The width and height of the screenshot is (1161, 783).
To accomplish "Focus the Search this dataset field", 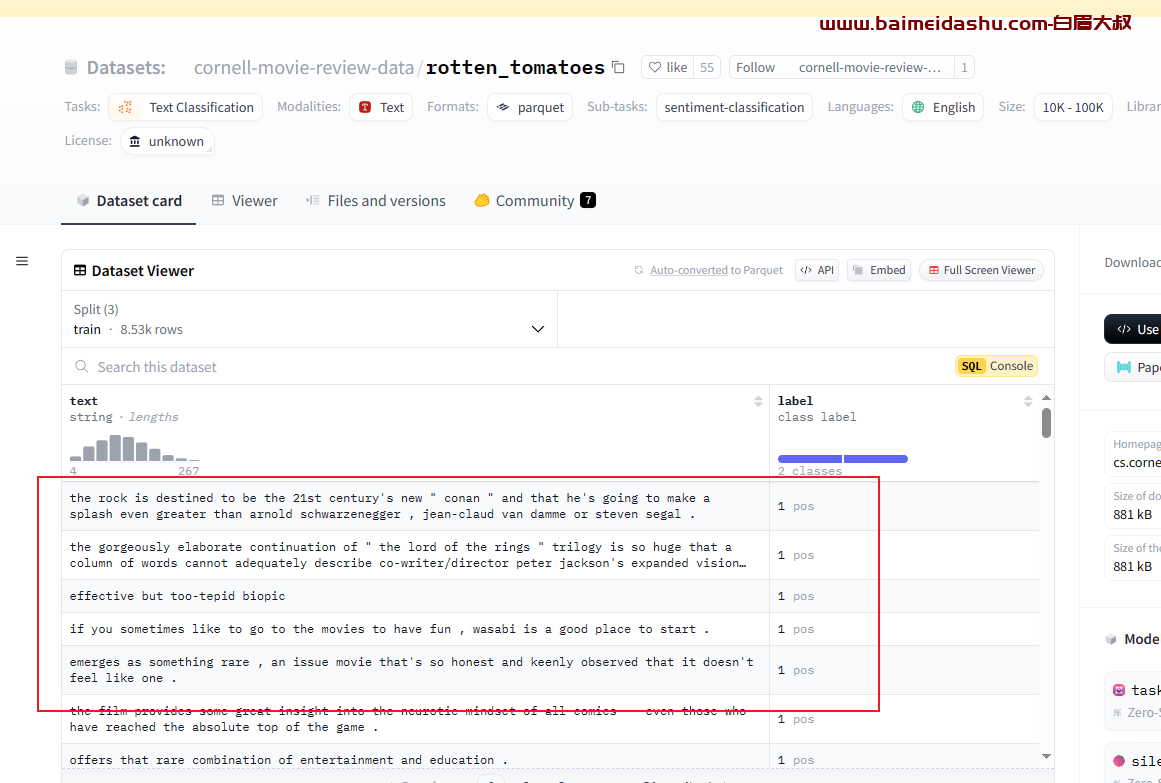I will [x=511, y=367].
